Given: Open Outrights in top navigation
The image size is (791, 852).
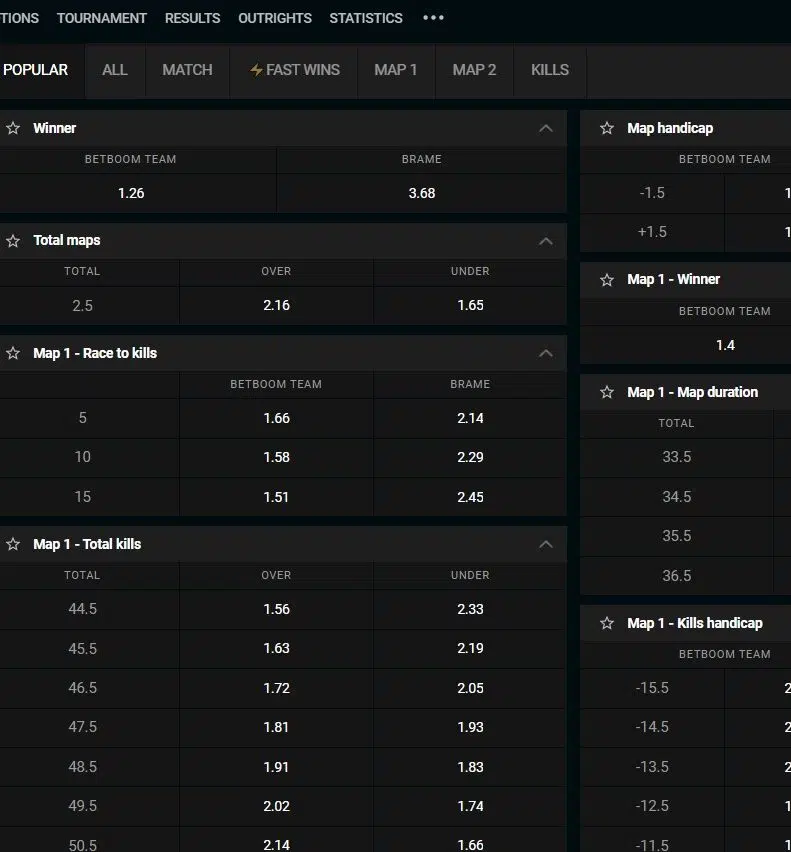Looking at the screenshot, I should (x=275, y=18).
